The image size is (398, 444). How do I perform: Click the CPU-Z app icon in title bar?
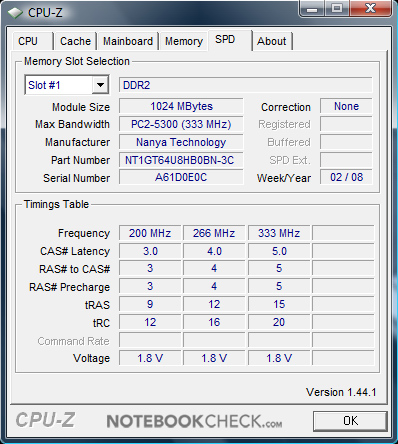click(x=15, y=13)
